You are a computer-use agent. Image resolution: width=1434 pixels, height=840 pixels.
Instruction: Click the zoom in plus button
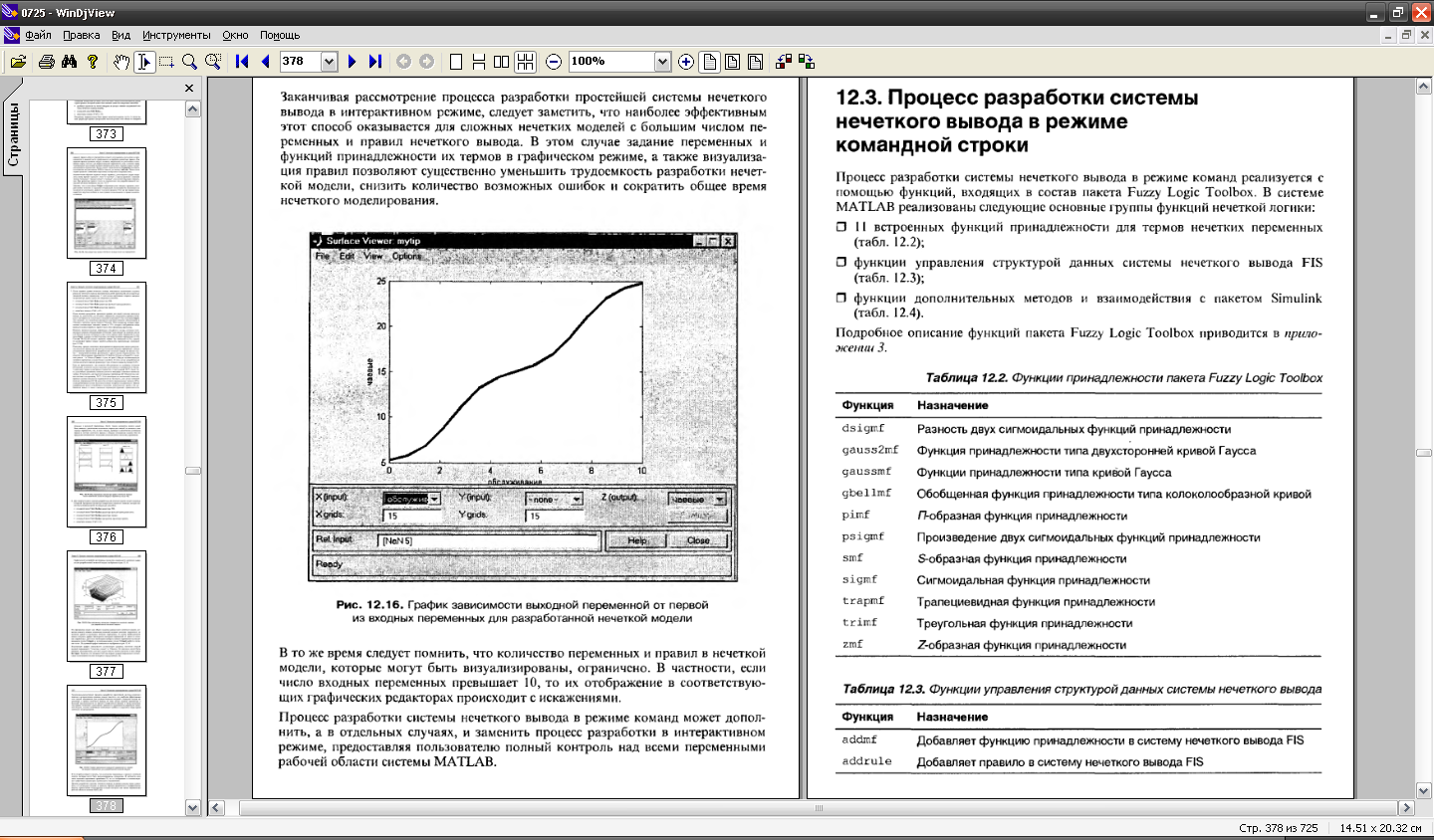click(686, 62)
